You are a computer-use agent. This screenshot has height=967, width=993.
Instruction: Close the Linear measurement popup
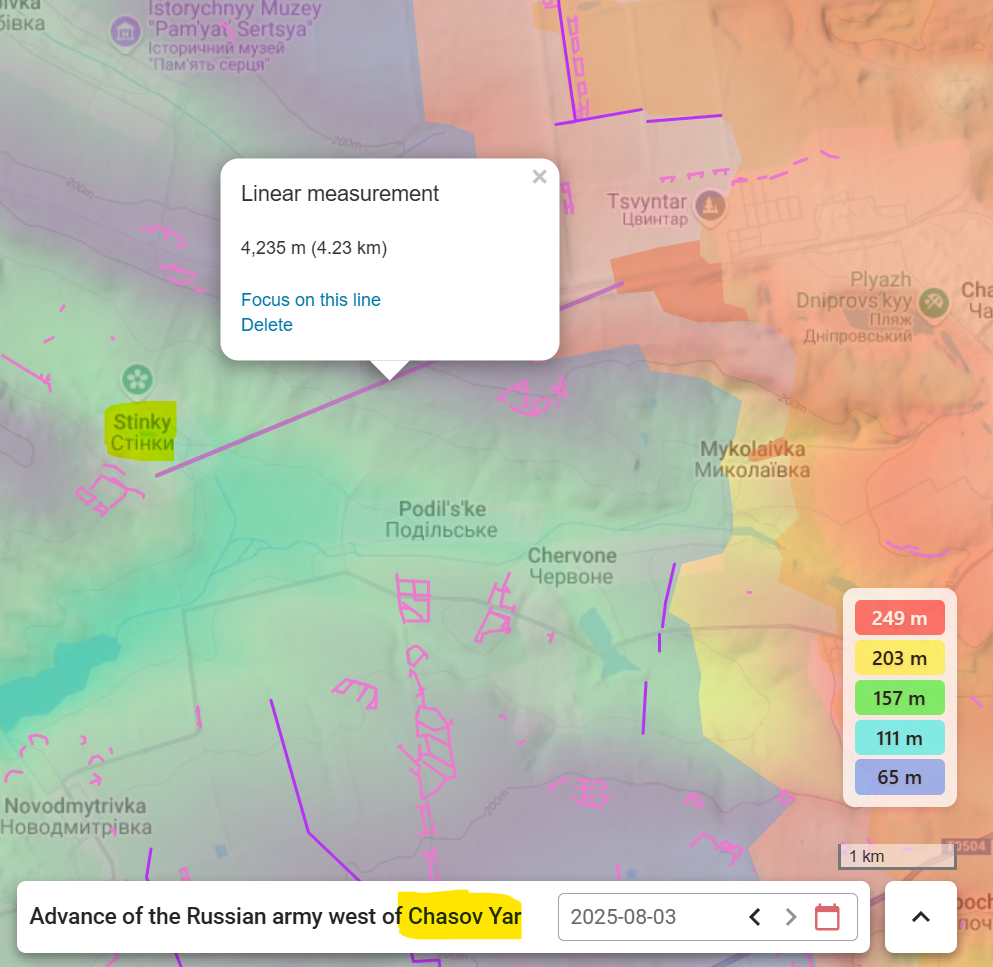pyautogui.click(x=540, y=177)
